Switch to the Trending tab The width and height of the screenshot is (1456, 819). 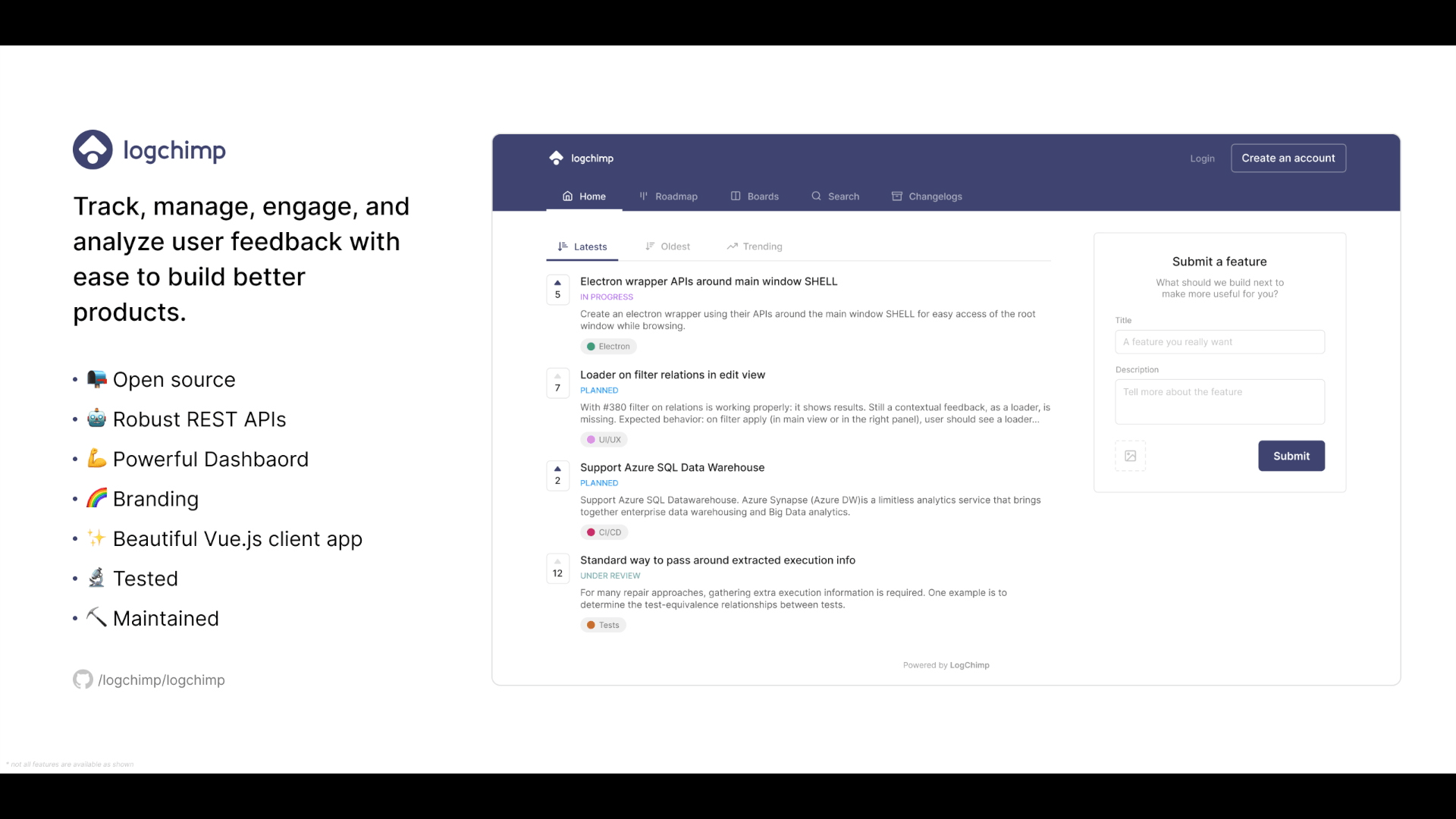[x=754, y=246]
